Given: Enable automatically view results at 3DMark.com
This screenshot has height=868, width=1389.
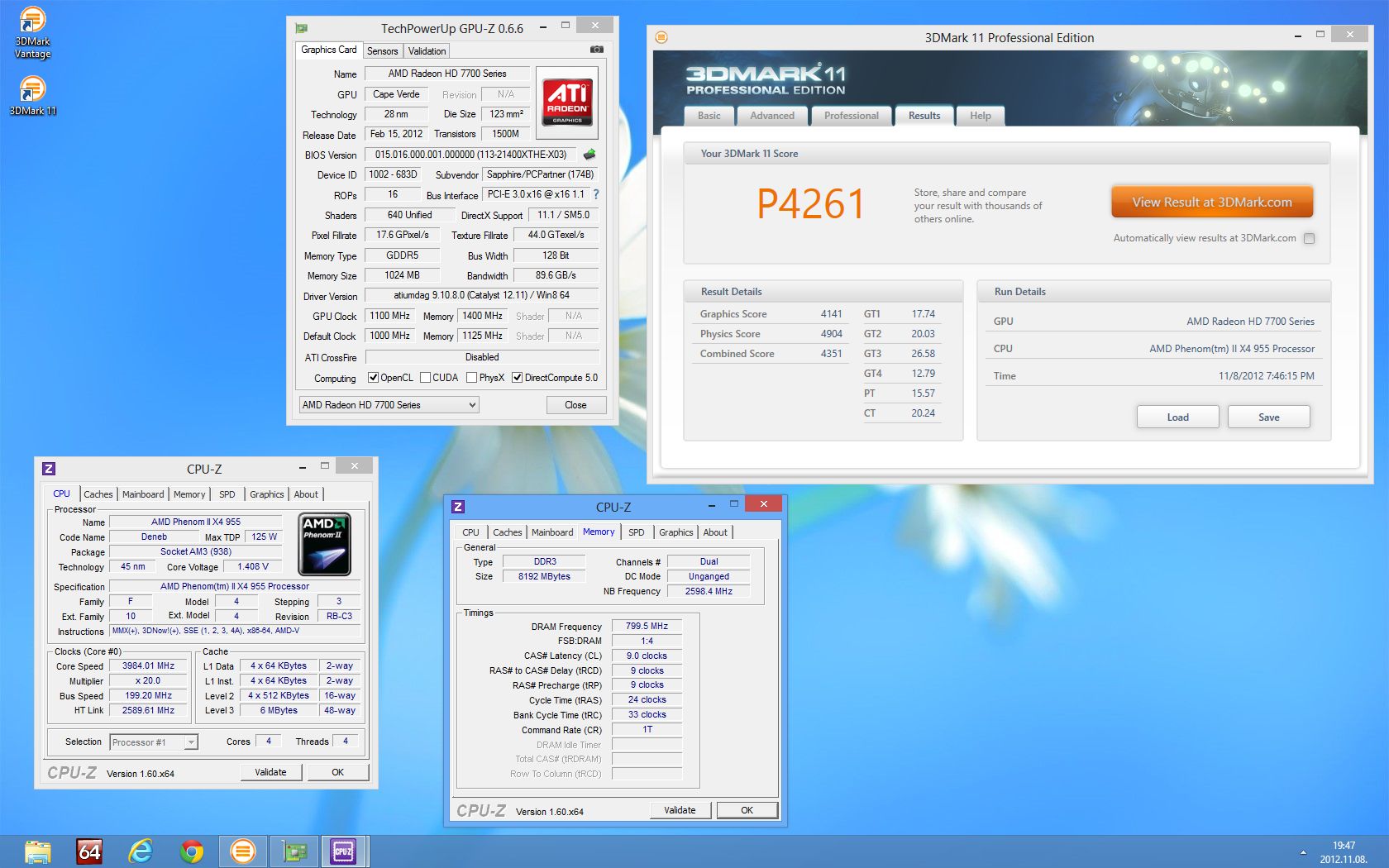Looking at the screenshot, I should (1309, 238).
